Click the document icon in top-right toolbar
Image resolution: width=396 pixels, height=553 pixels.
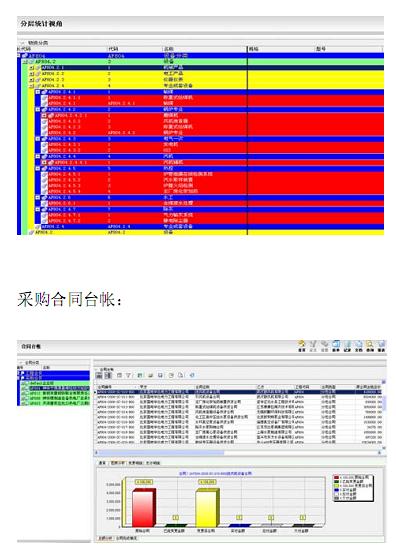[x=358, y=344]
